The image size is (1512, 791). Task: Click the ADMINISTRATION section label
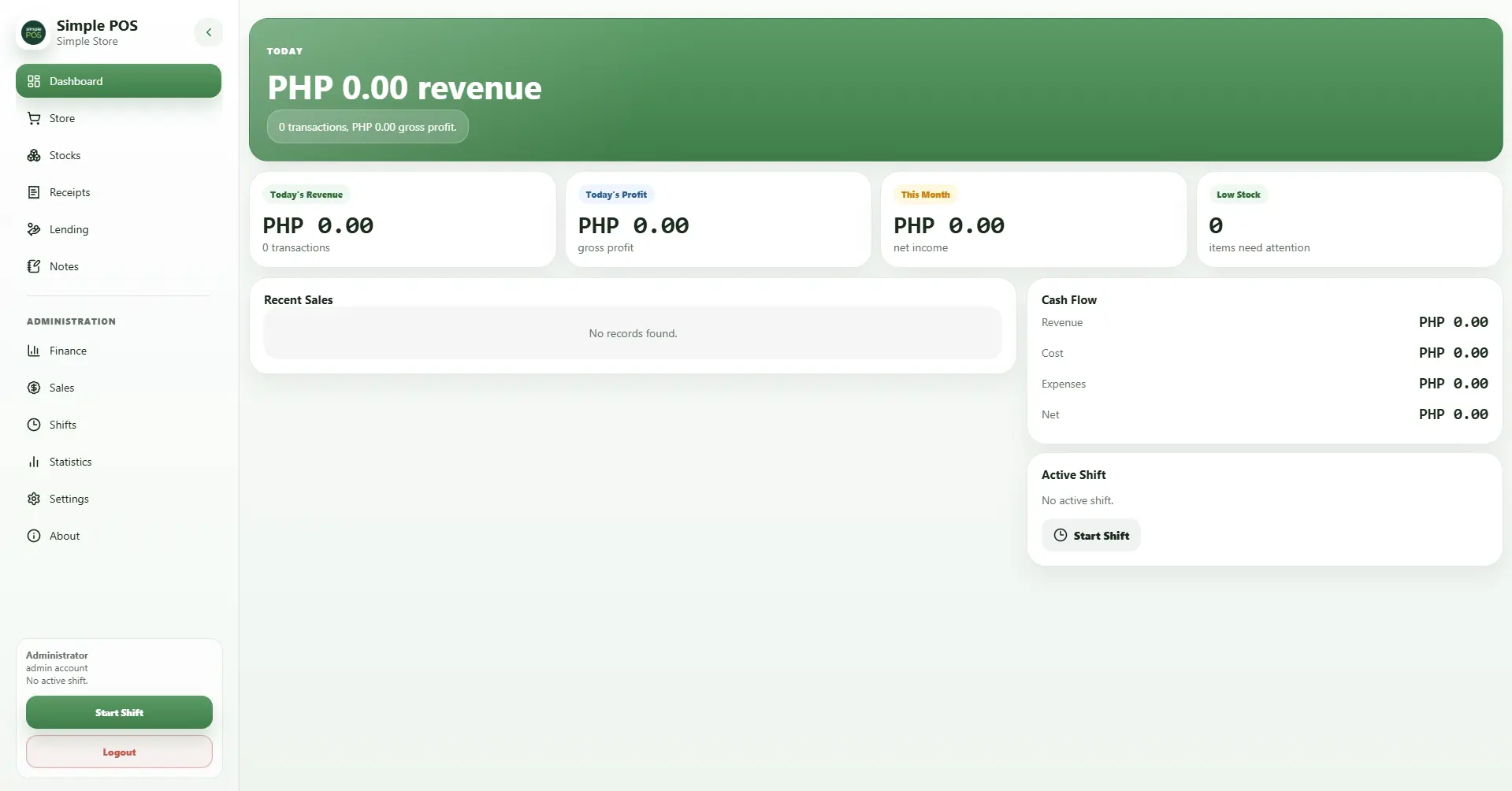(x=71, y=321)
